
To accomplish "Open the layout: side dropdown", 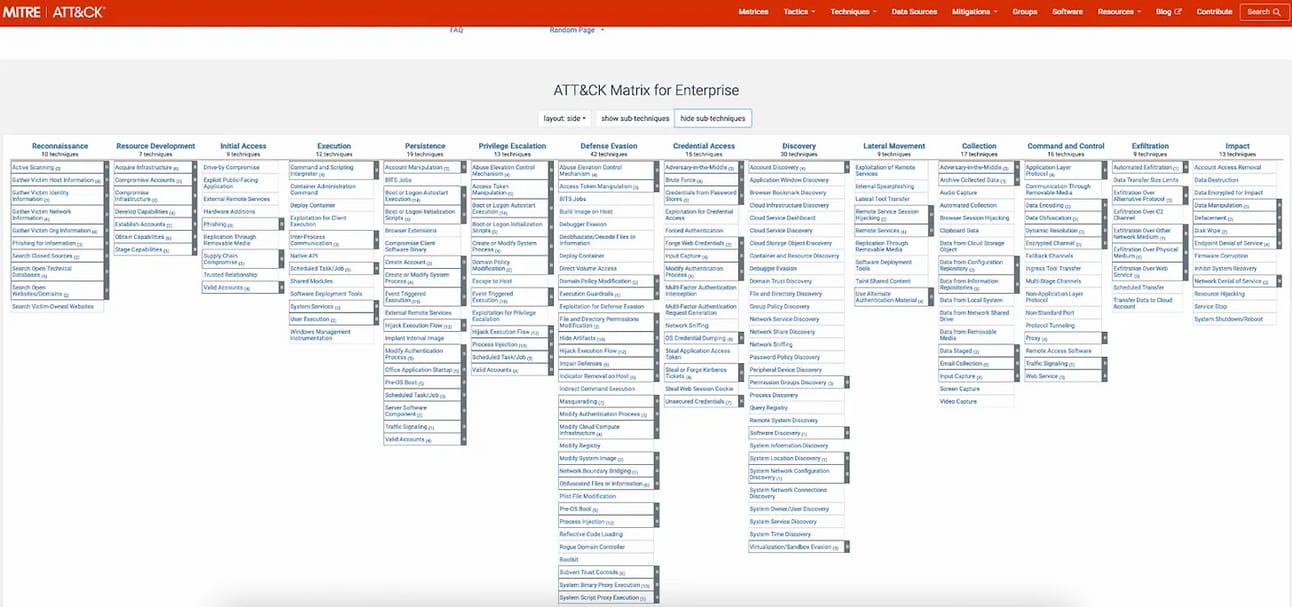I will 565,118.
